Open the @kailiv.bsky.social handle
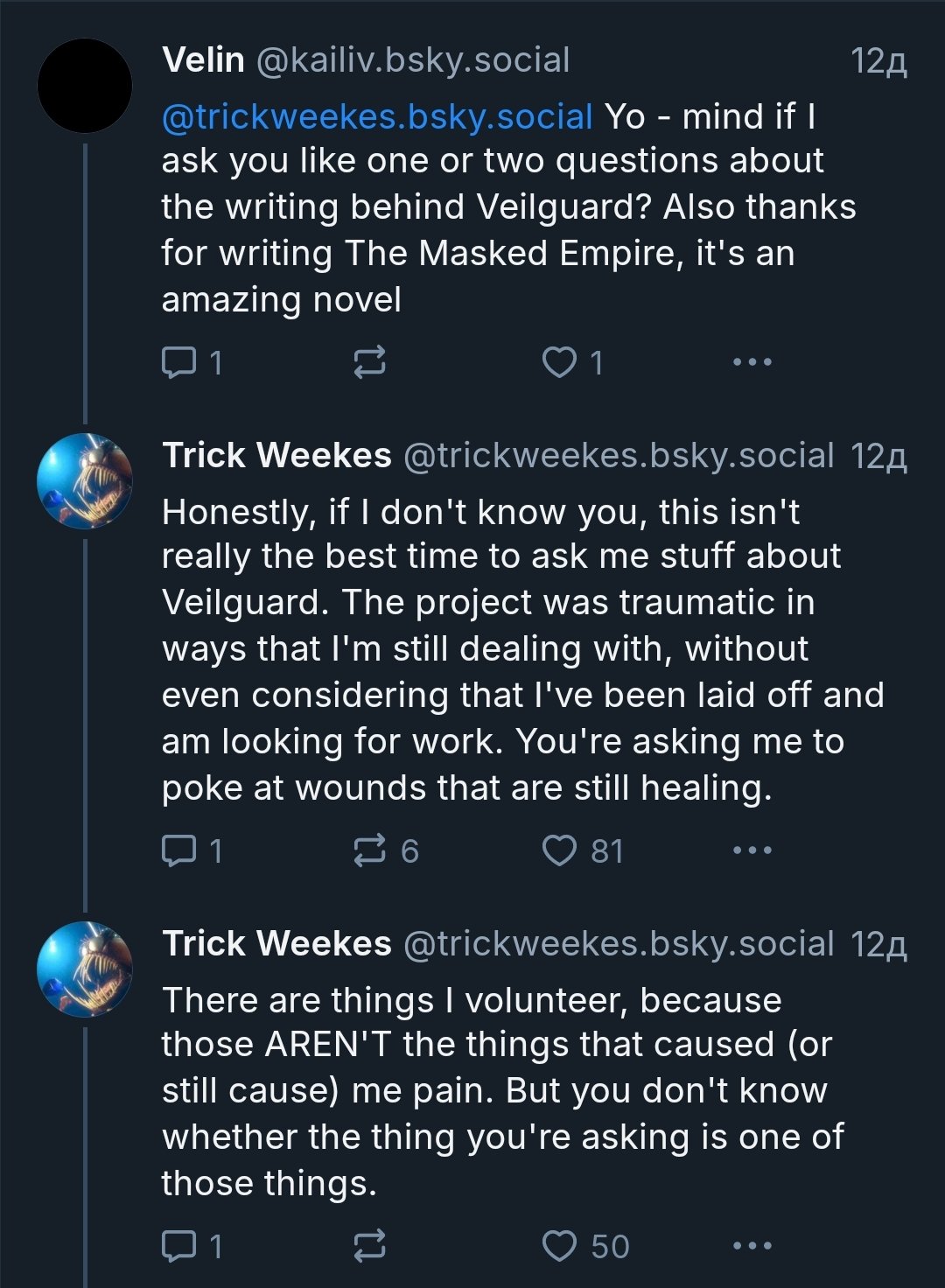 [412, 60]
